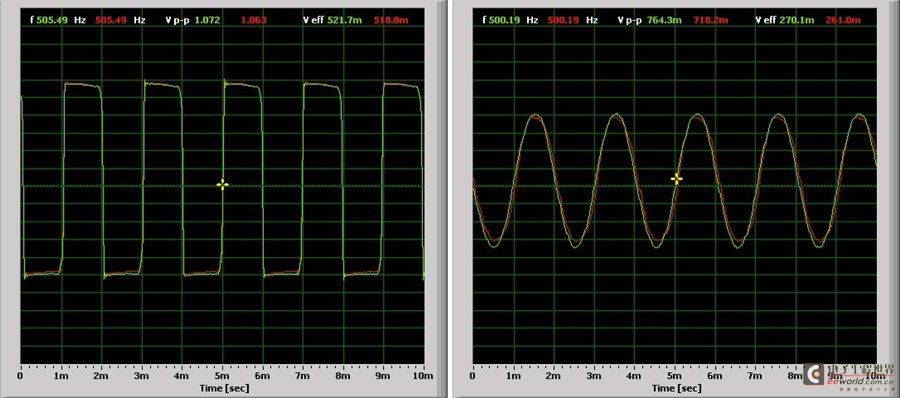The image size is (900, 398).
Task: Click Time [sec] label under square-wave plot
Action: point(224,388)
